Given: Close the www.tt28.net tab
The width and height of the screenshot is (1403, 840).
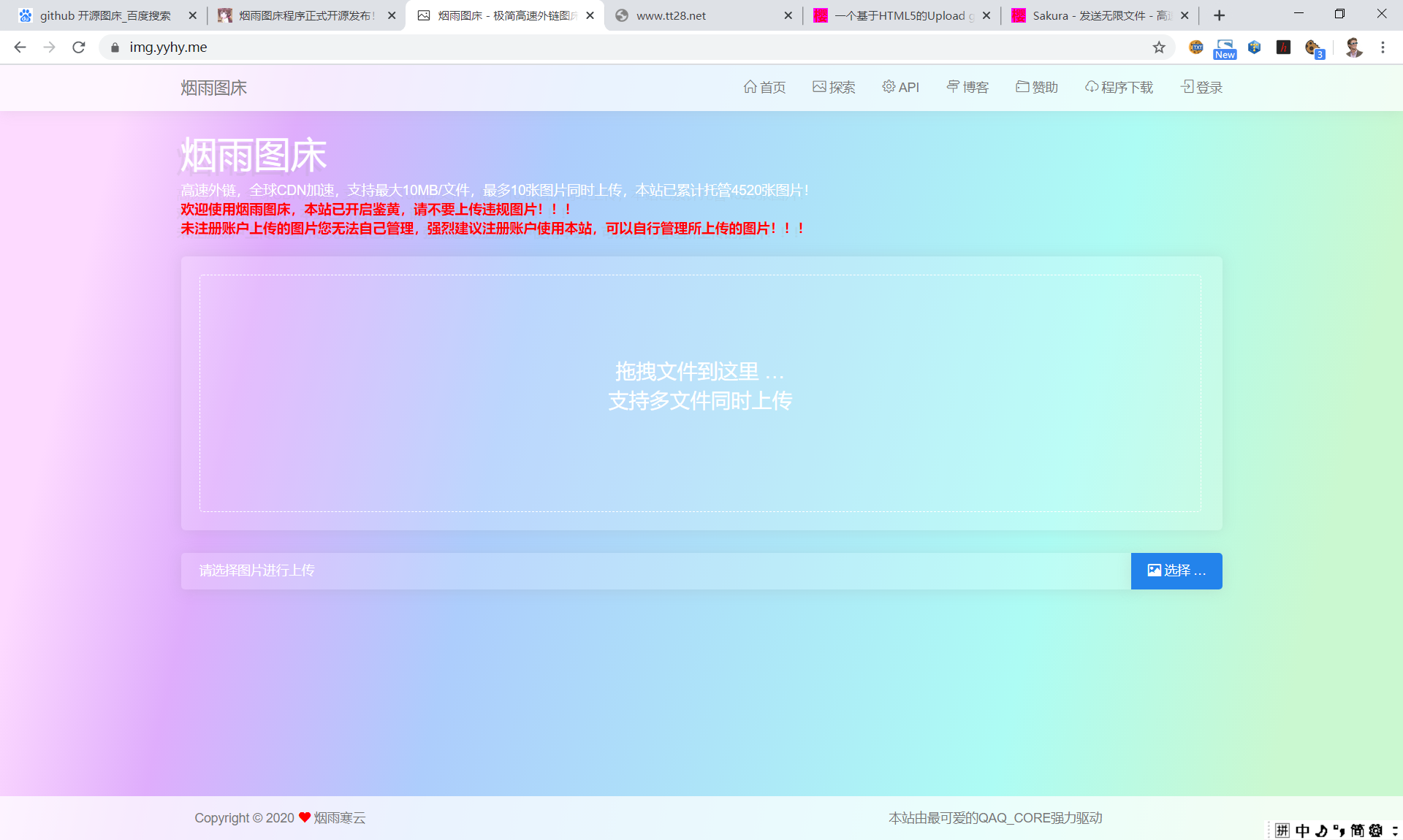Looking at the screenshot, I should 788,15.
